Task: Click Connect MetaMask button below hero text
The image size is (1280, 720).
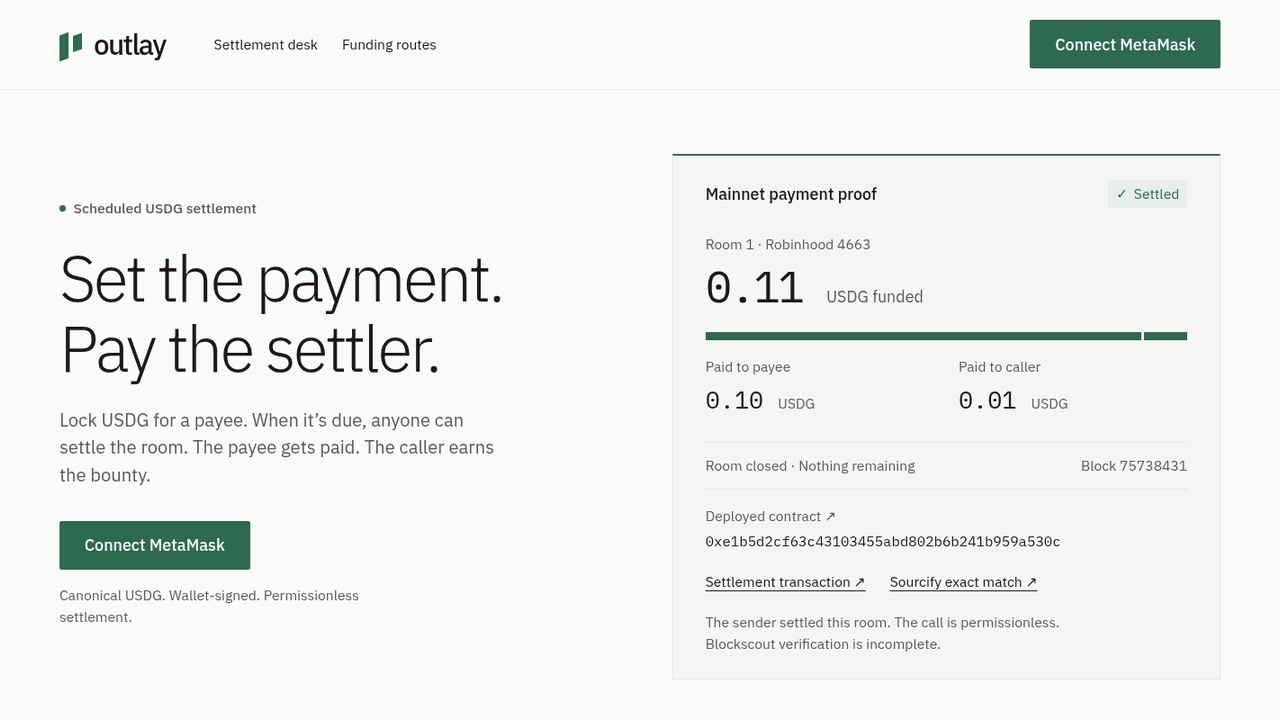Action: pos(155,545)
